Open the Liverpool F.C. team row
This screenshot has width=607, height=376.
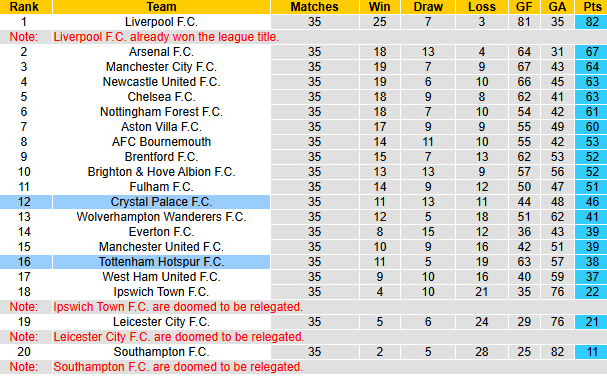pos(304,22)
